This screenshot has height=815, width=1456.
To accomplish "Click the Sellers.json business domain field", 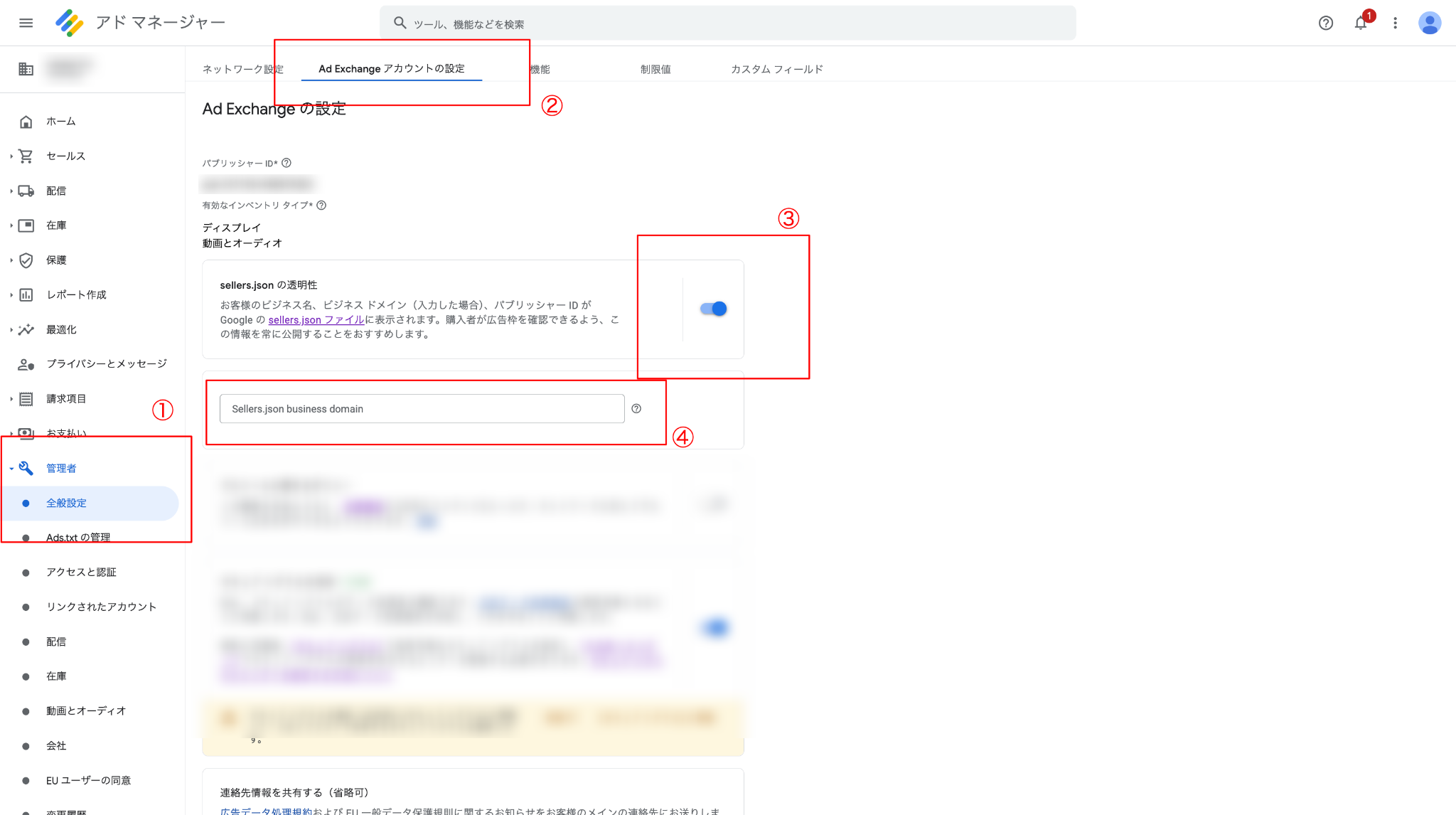I will (x=422, y=409).
